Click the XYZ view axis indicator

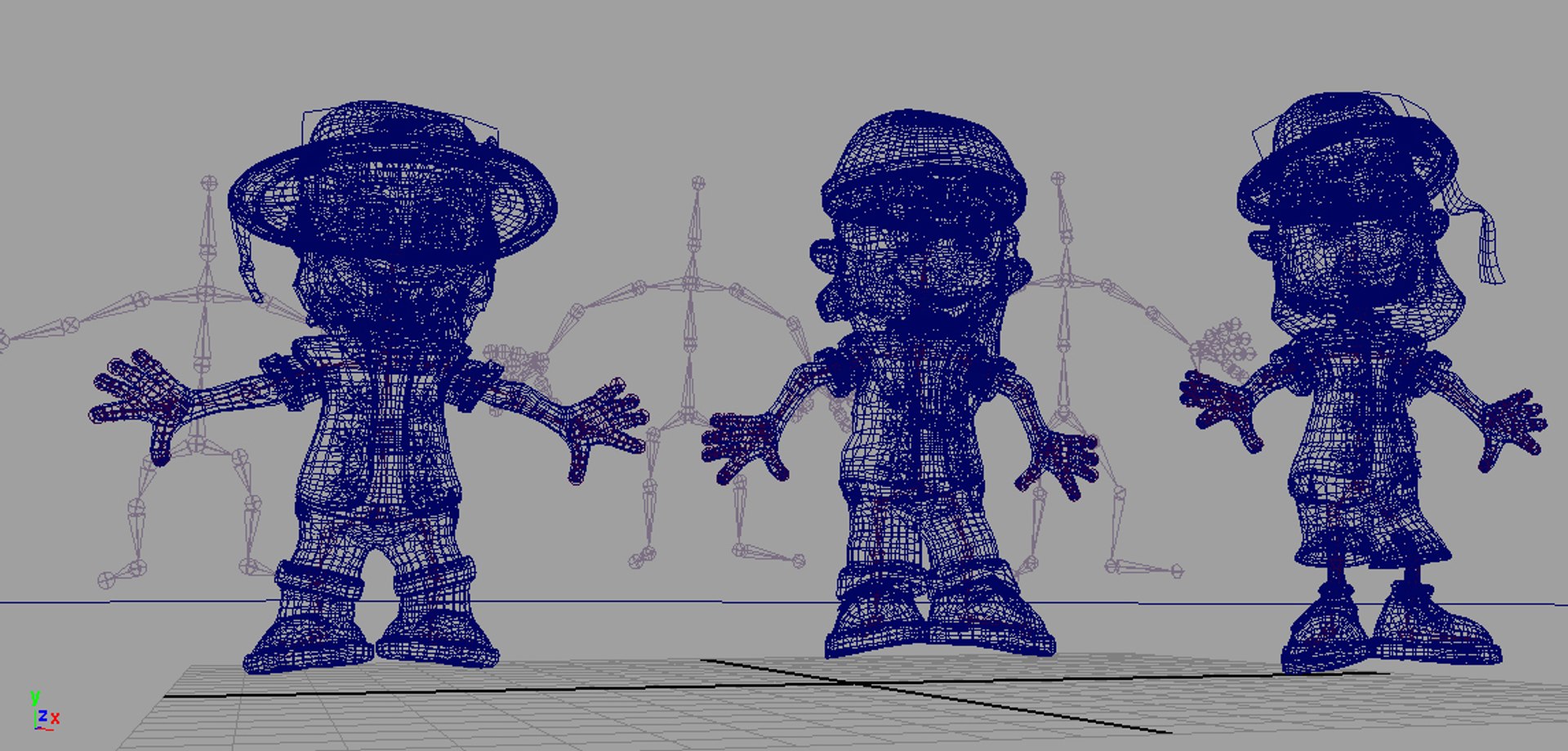(44, 709)
